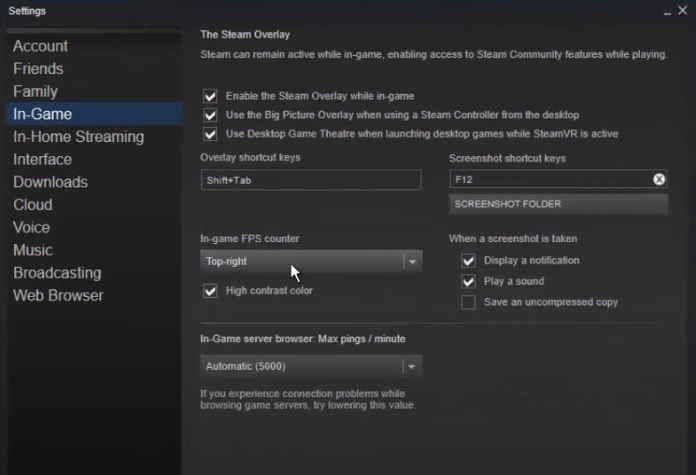
Task: Toggle Use Desktop Game Theatre checkbox
Action: [210, 134]
